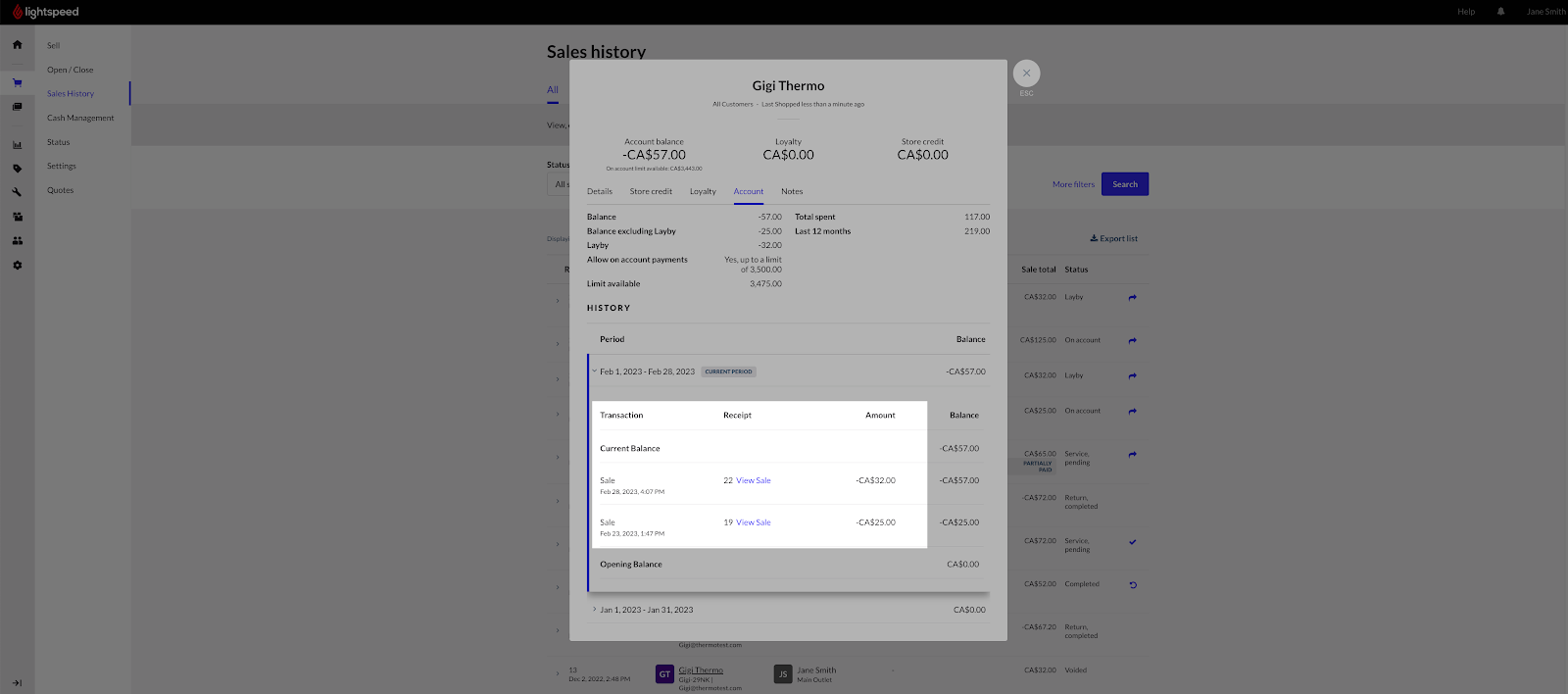1568x694 pixels.
Task: Select the shopping cart sidebar icon
Action: coord(17,83)
